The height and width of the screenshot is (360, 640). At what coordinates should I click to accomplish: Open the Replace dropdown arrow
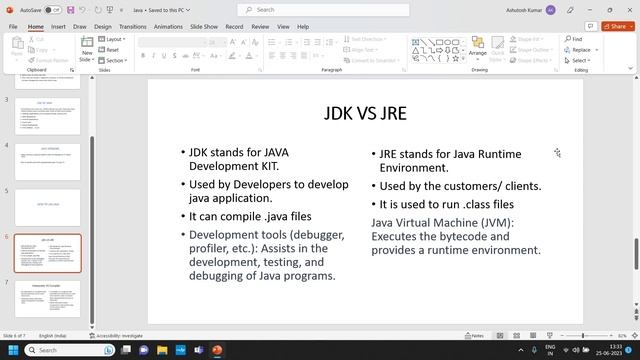tap(597, 50)
